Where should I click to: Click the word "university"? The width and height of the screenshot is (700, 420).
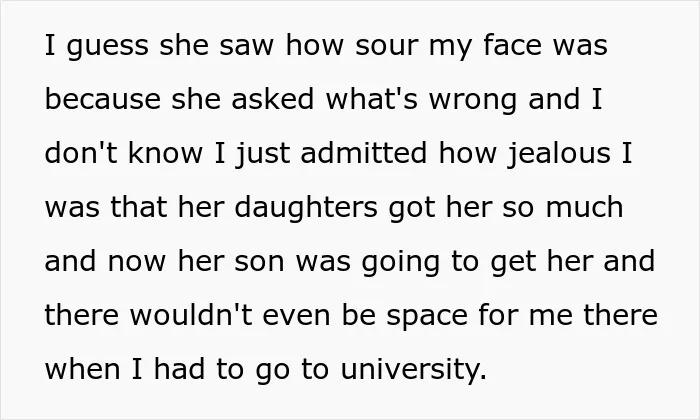[x=411, y=370]
